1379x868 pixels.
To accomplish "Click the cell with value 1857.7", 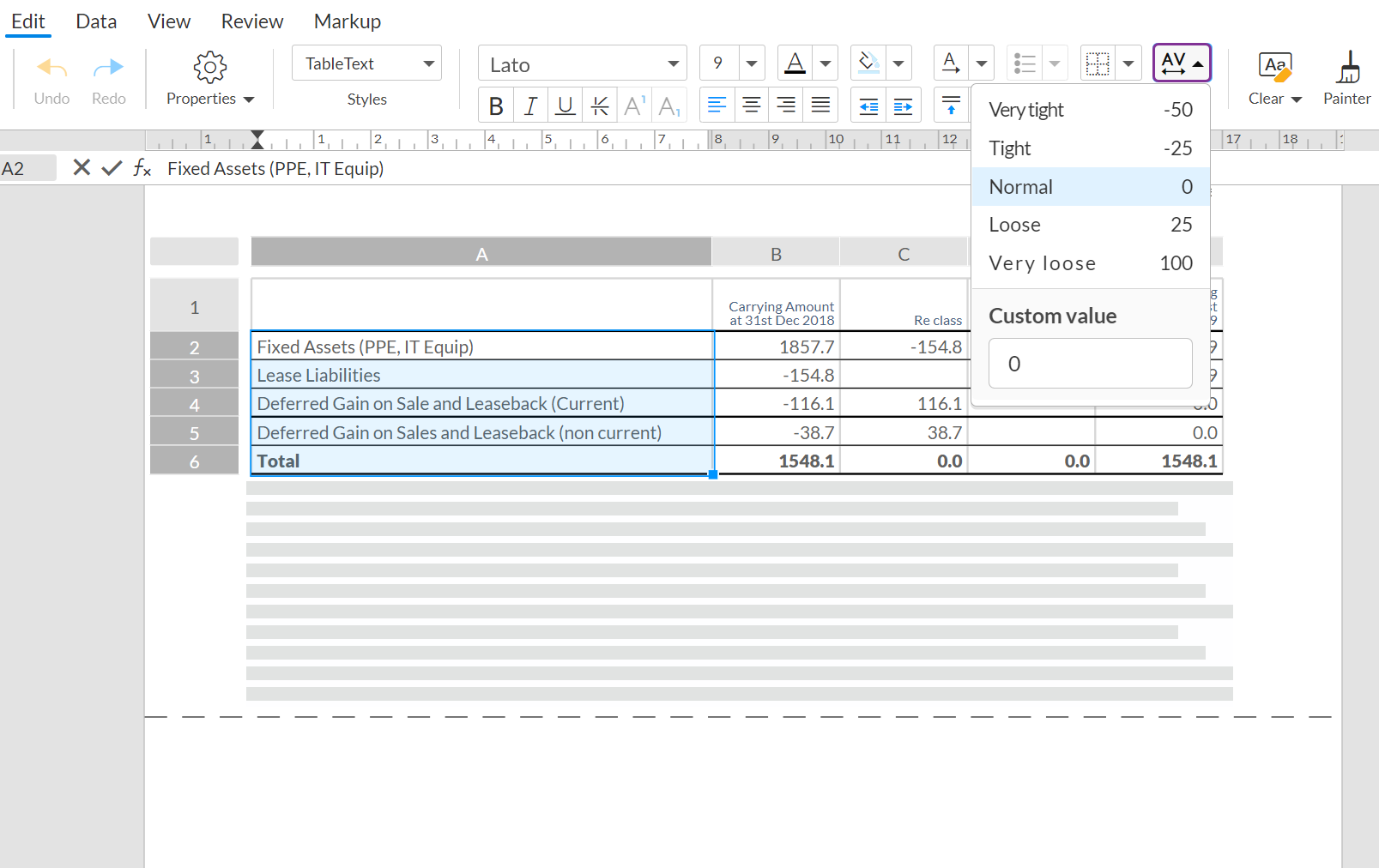I will pyautogui.click(x=777, y=347).
